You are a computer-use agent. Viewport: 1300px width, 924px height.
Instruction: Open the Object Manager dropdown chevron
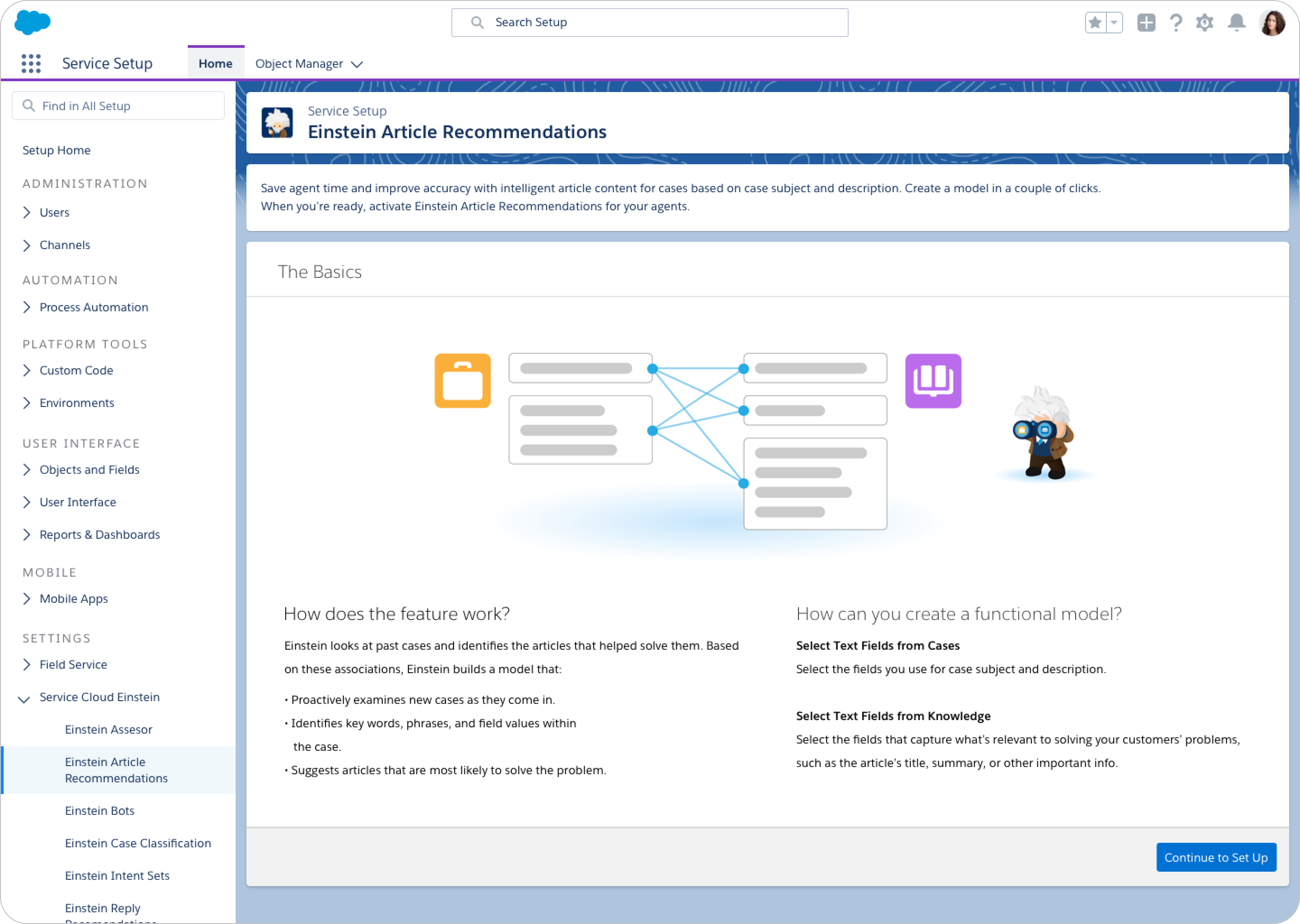pyautogui.click(x=357, y=65)
